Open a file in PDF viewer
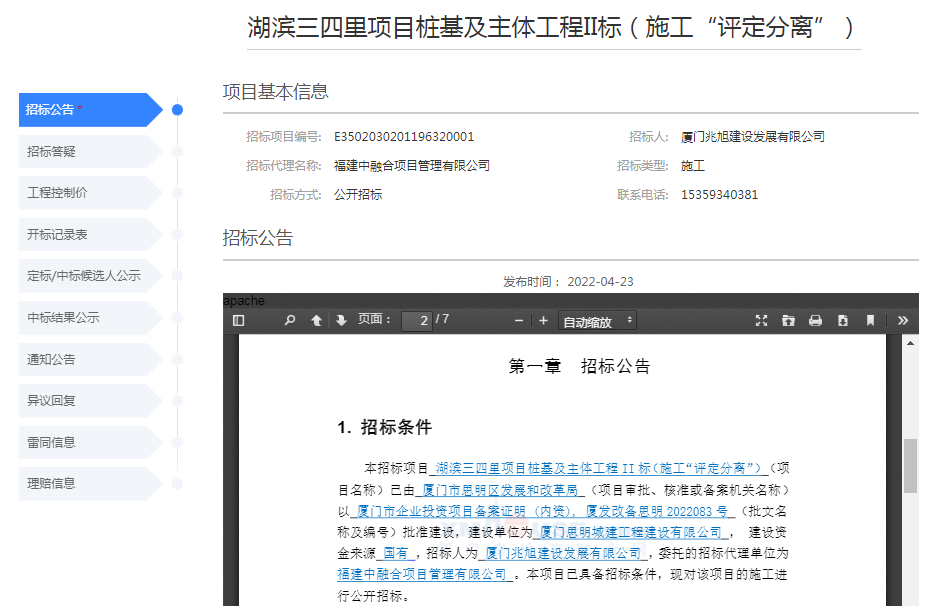Viewport: 950px width, 606px height. (788, 320)
